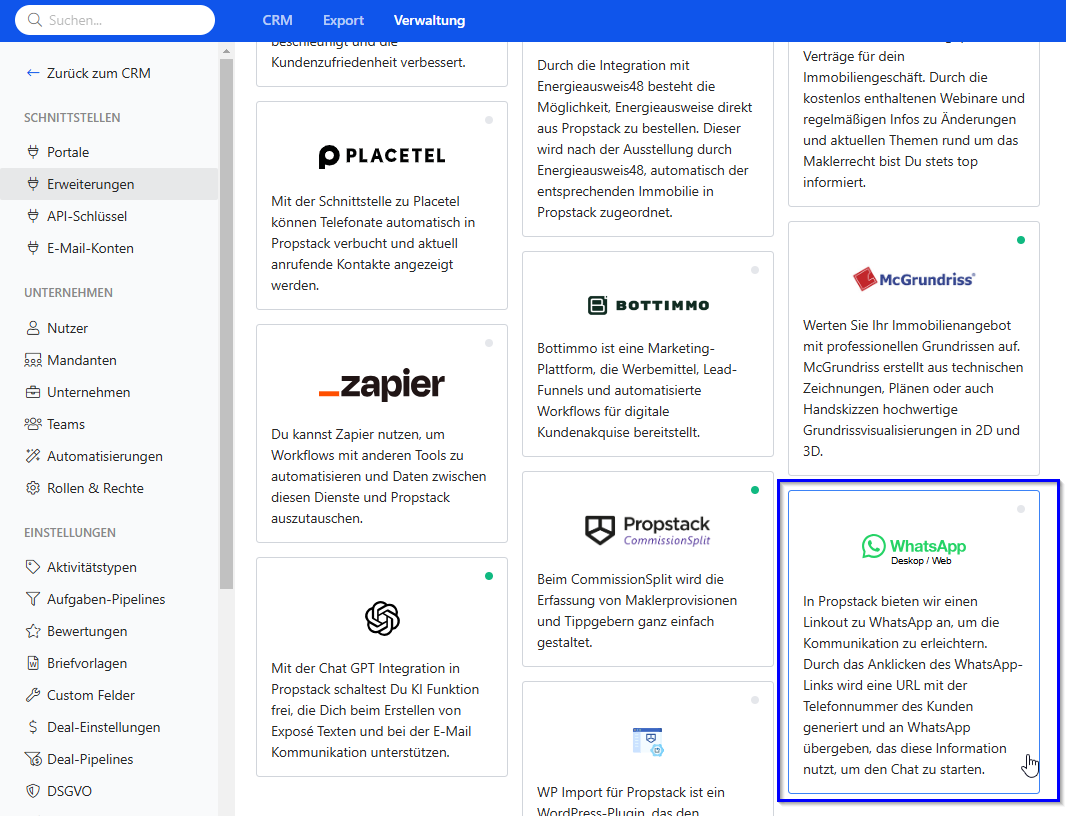Viewport: 1066px width, 816px height.
Task: Click green status dot on CommissionSplit card
Action: tap(754, 490)
